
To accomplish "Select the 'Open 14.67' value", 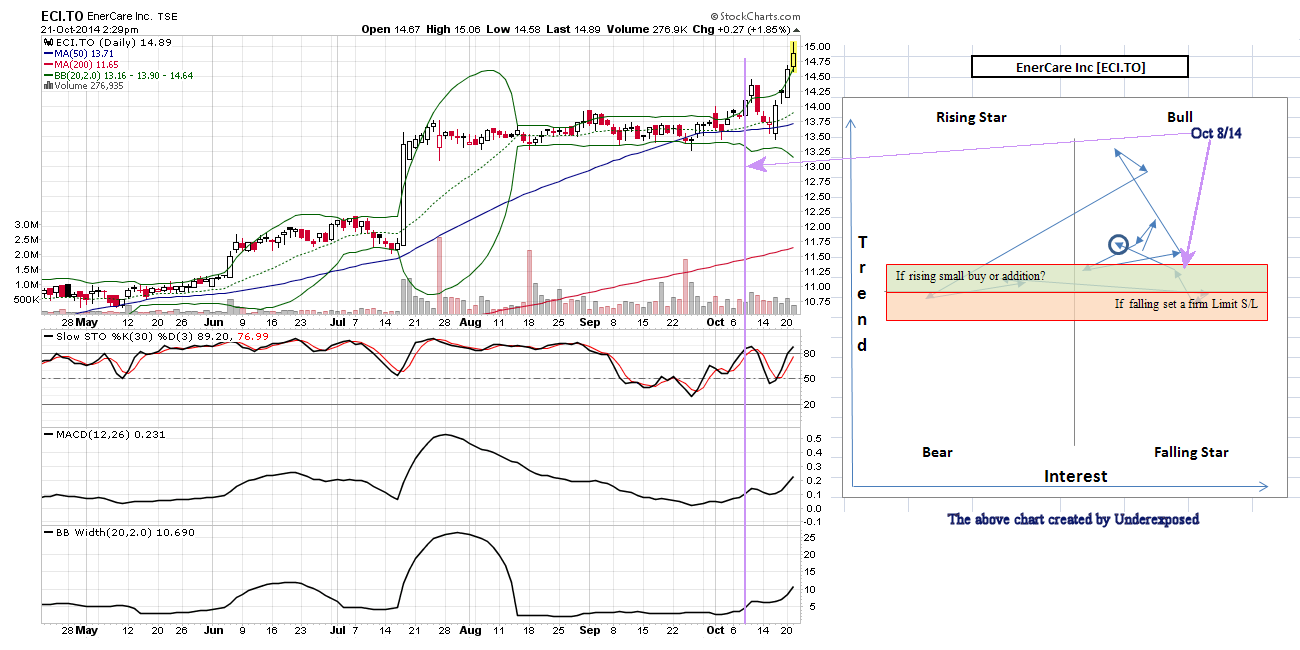I will tap(391, 30).
